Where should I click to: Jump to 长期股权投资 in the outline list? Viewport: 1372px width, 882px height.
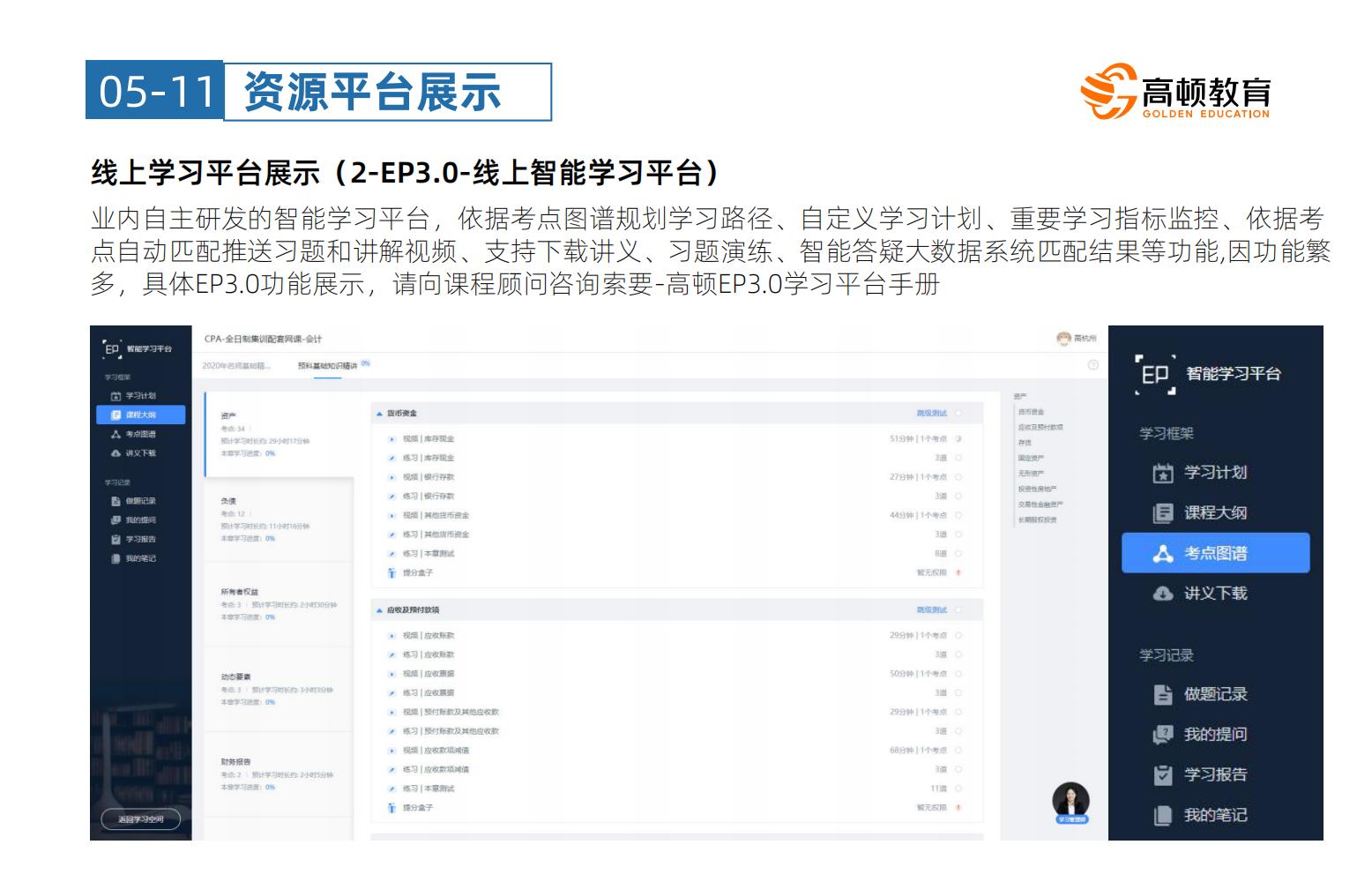pos(1037,520)
